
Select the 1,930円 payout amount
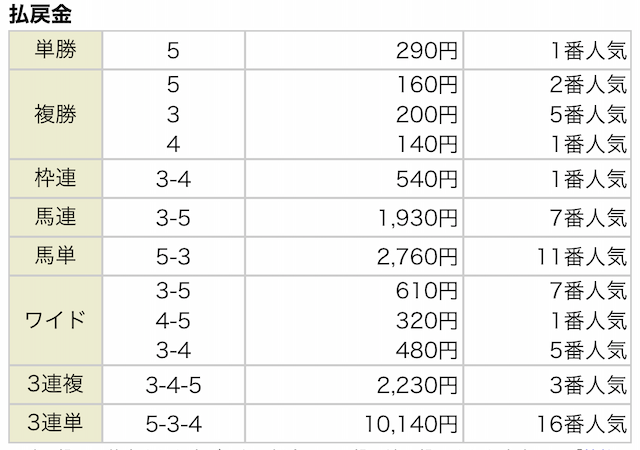coord(418,217)
